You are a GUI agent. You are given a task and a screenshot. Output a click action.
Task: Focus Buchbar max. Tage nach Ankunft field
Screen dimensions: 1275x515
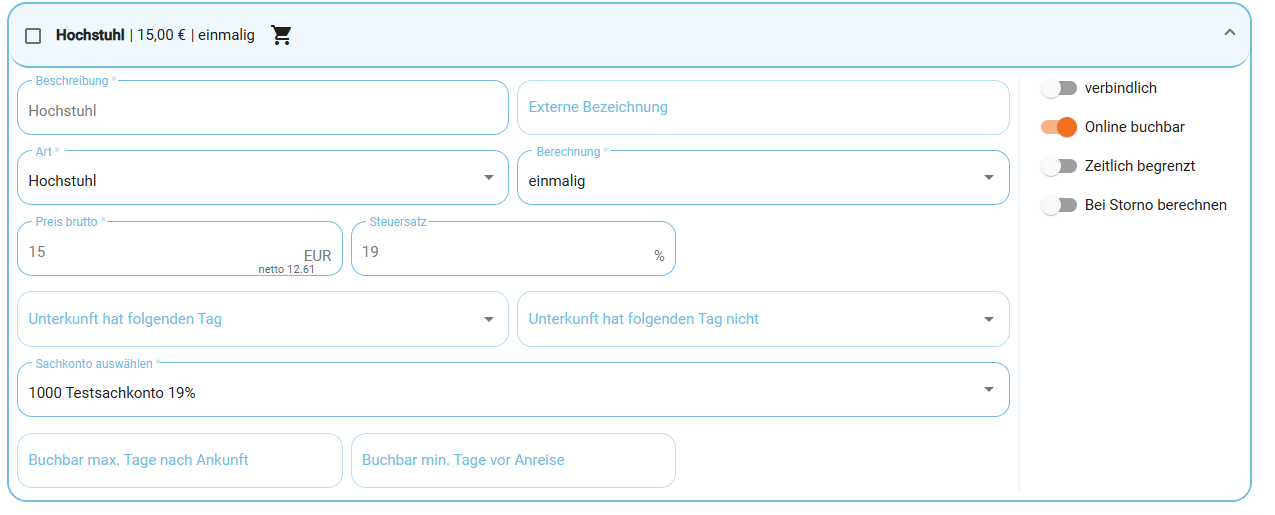click(180, 461)
